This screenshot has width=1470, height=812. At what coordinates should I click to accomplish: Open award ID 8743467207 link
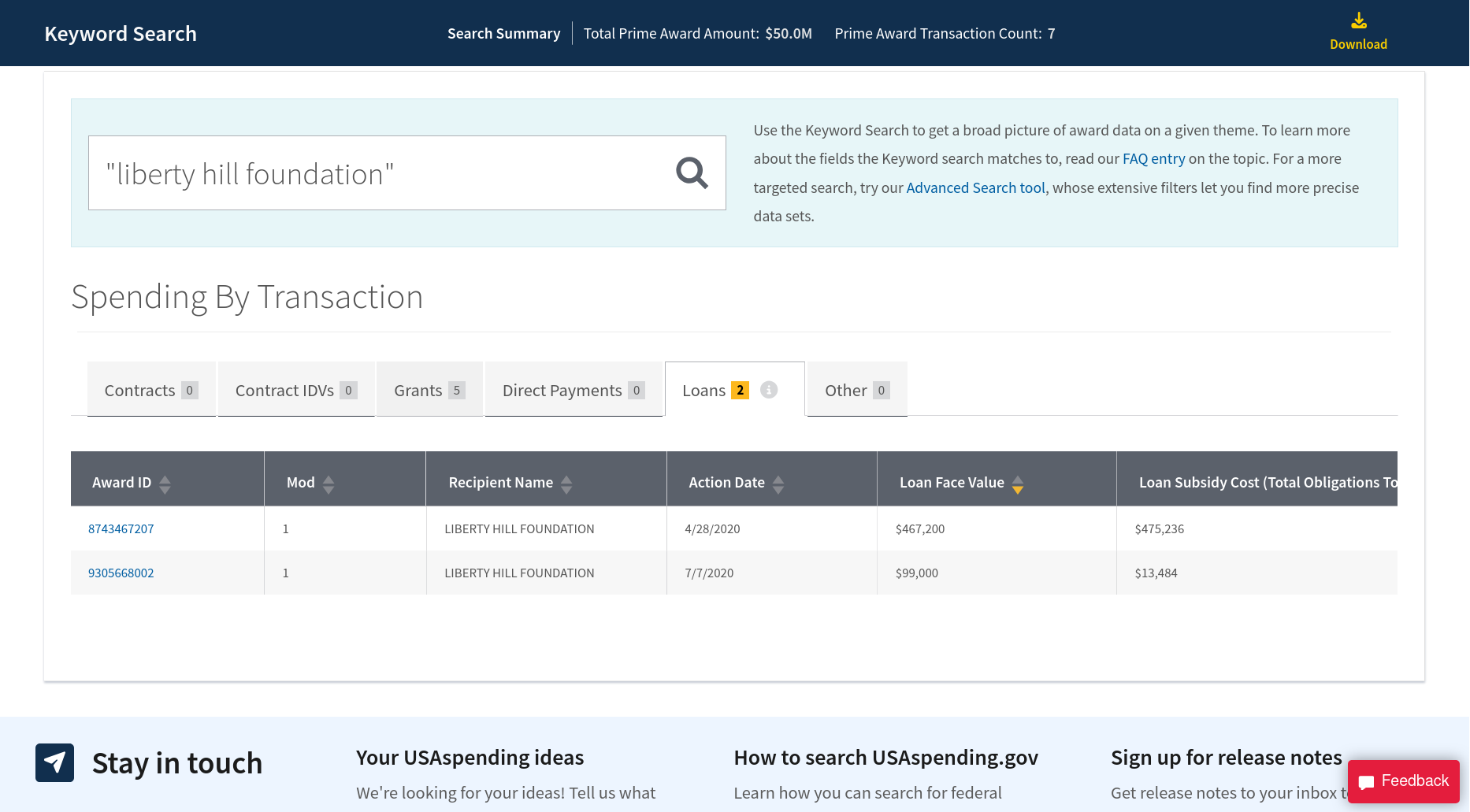click(121, 528)
